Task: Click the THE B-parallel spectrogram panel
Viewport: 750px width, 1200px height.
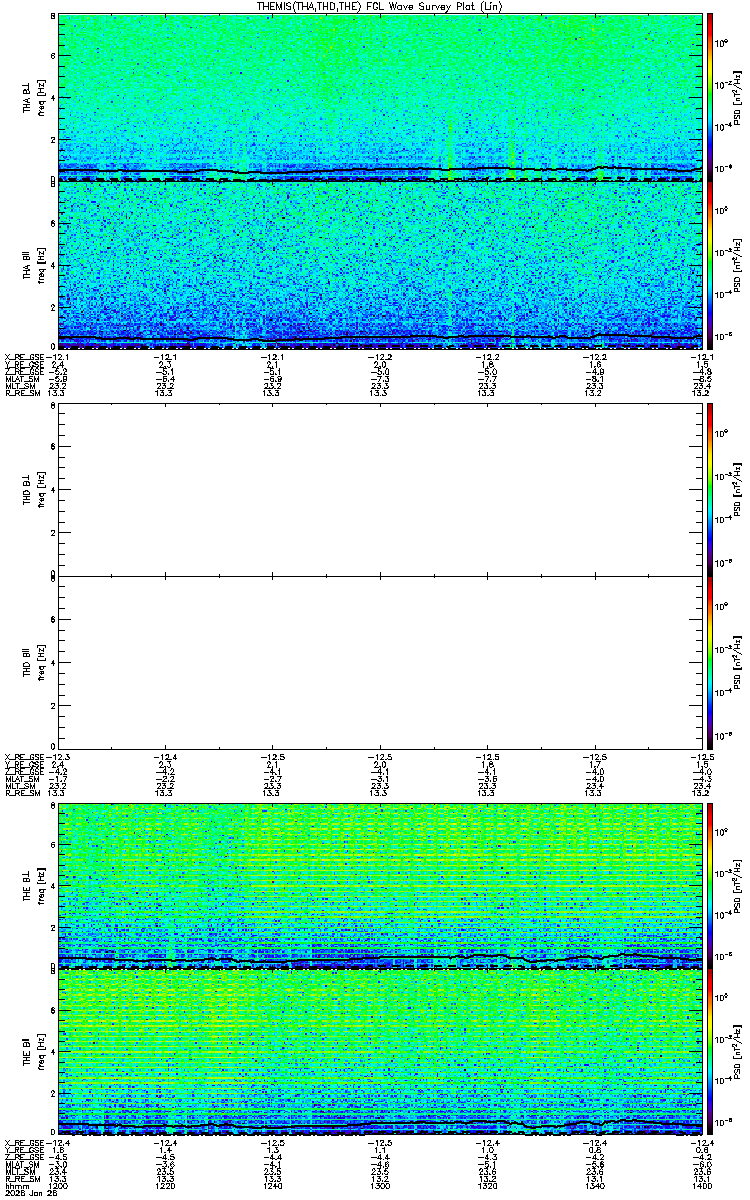Action: 381,1052
